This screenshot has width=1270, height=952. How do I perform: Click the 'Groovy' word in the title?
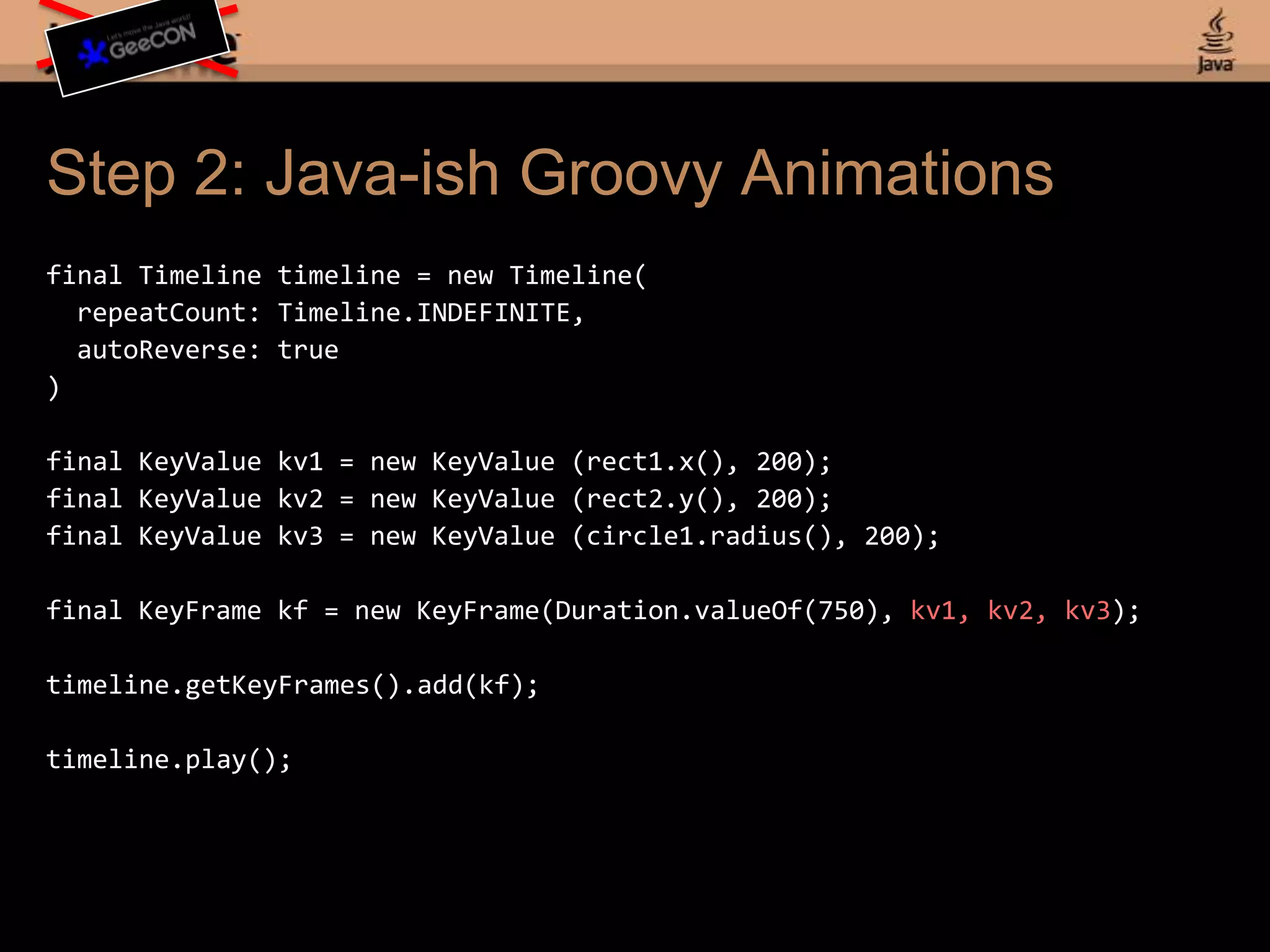620,174
